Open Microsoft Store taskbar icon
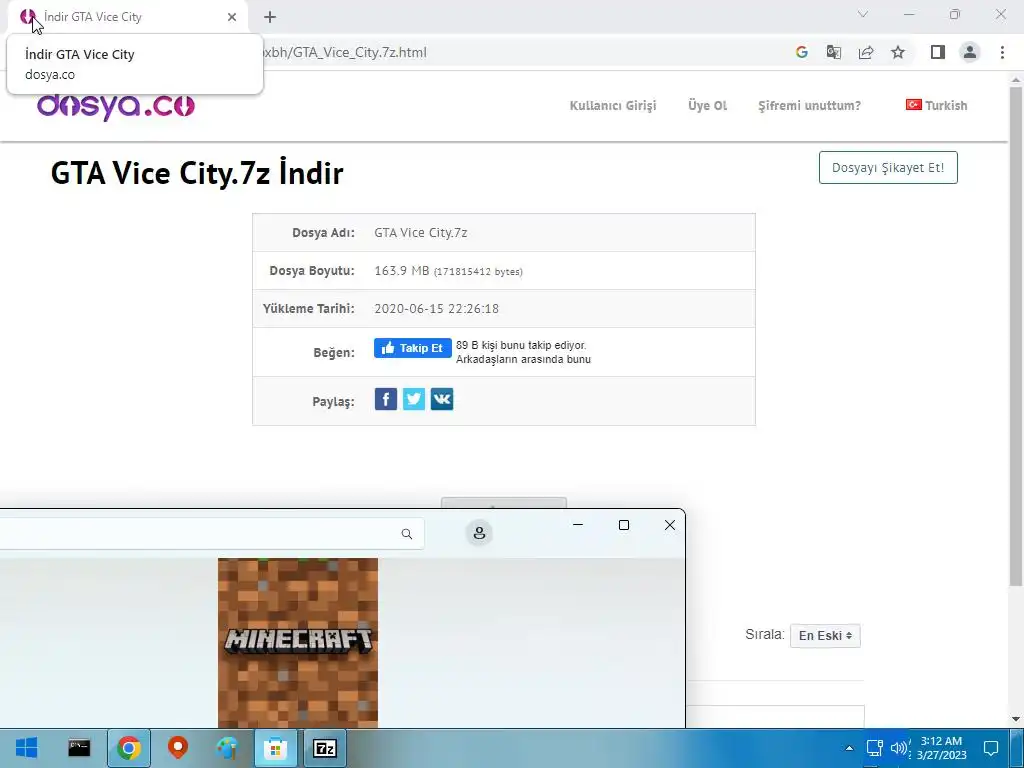The width and height of the screenshot is (1024, 768). coord(276,748)
